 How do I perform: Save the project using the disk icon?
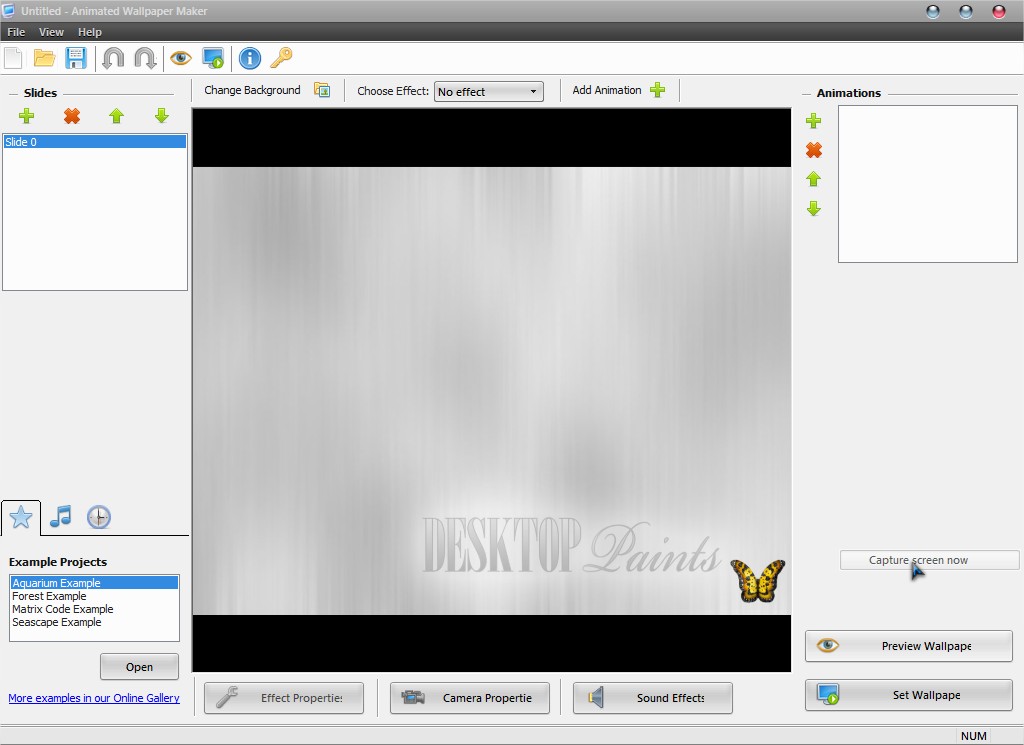(x=76, y=58)
